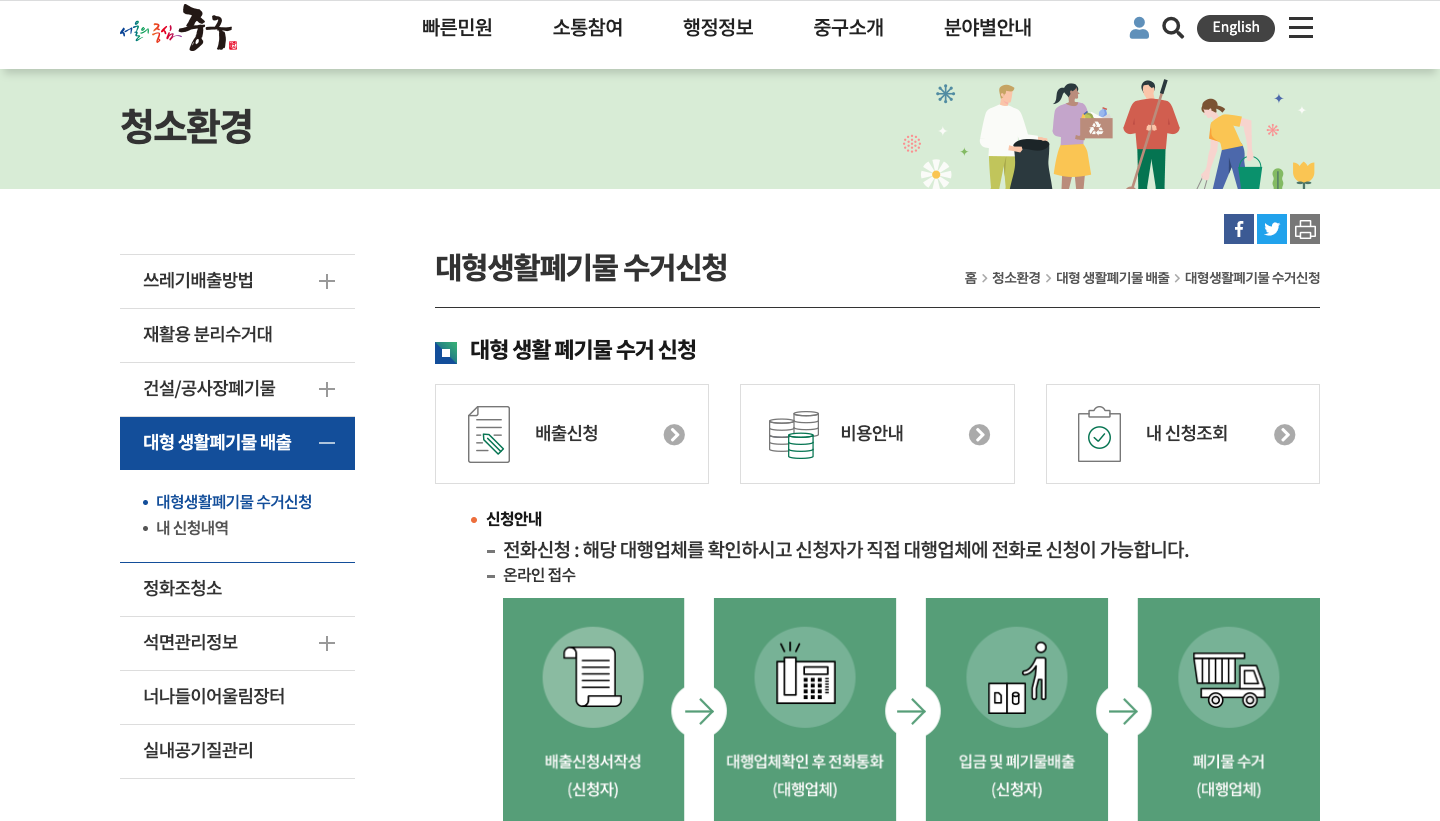Open the 빠른민원 menu

pyautogui.click(x=457, y=28)
